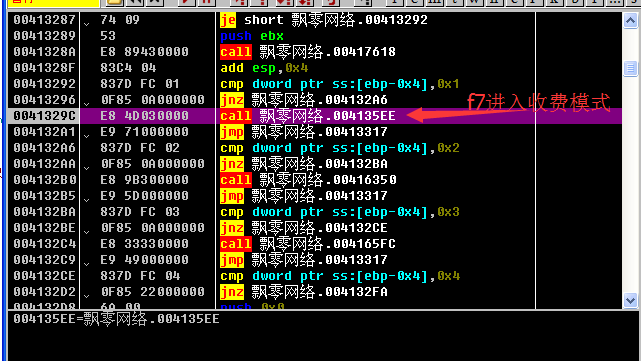Select hex bytes '837D FC 01'
The image size is (641, 361).
pyautogui.click(x=140, y=83)
